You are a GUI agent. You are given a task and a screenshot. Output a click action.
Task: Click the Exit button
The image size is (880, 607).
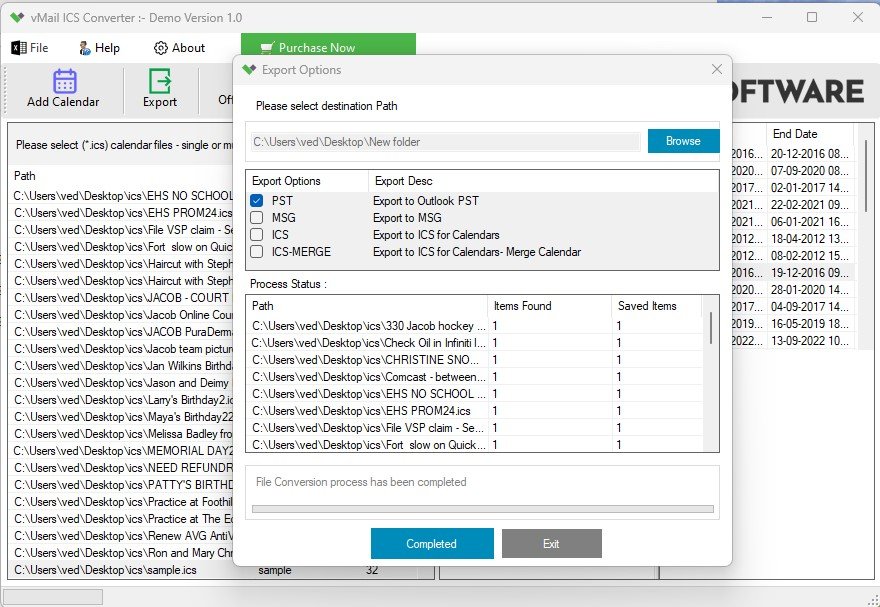[552, 543]
